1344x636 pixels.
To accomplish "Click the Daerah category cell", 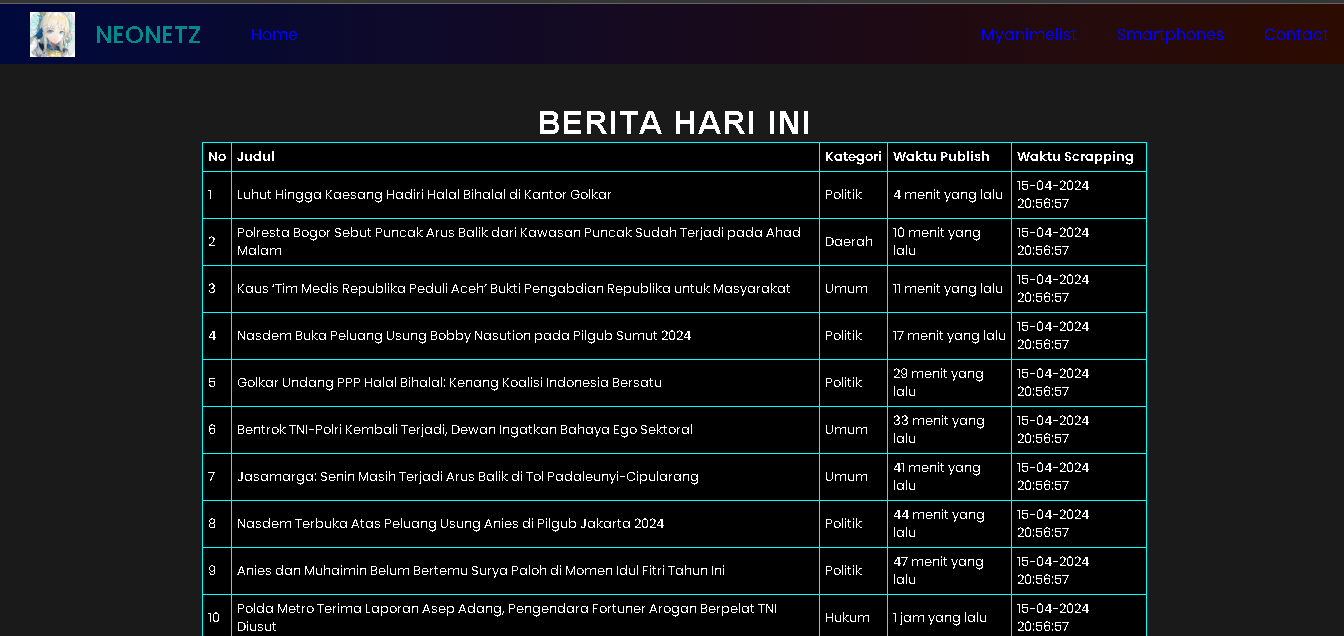I will [x=848, y=242].
